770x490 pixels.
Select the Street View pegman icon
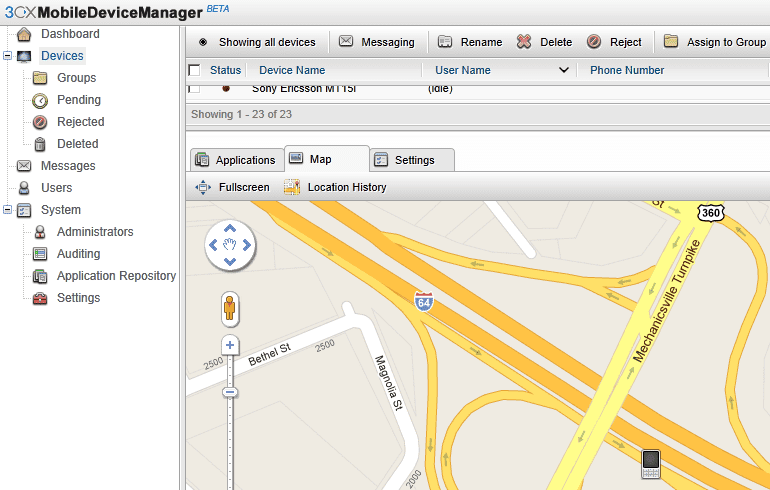(229, 309)
